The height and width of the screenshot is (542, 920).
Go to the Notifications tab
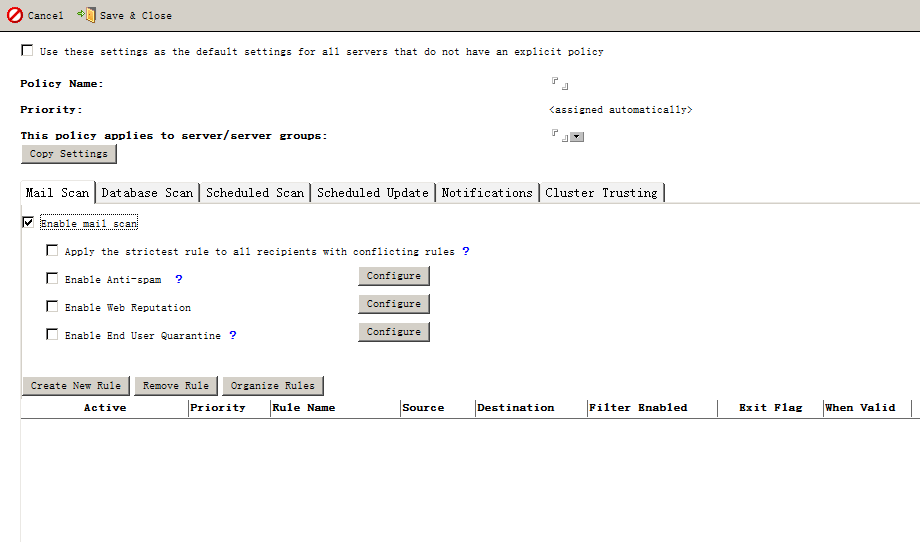tap(487, 193)
